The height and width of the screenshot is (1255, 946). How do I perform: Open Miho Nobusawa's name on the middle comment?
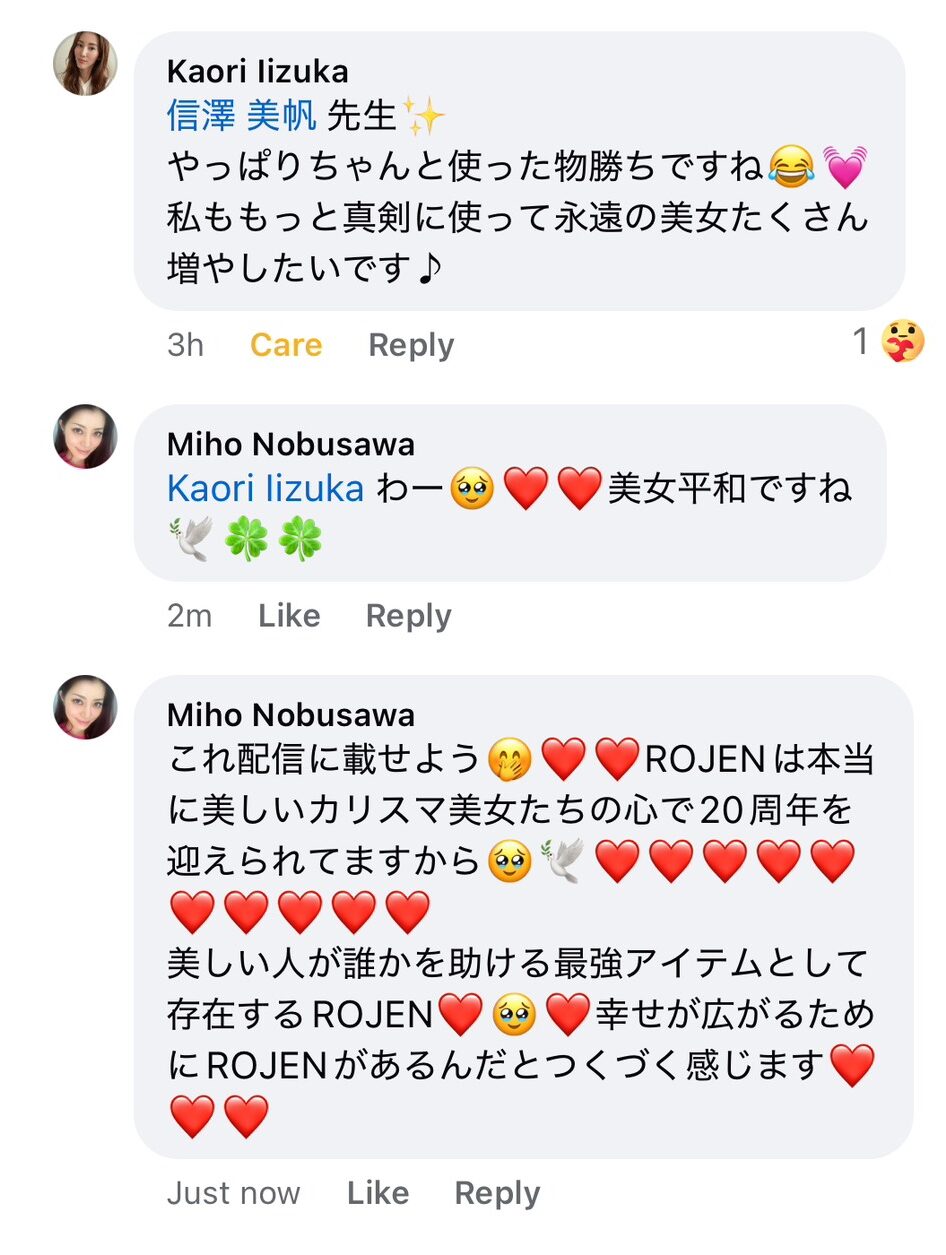click(290, 444)
